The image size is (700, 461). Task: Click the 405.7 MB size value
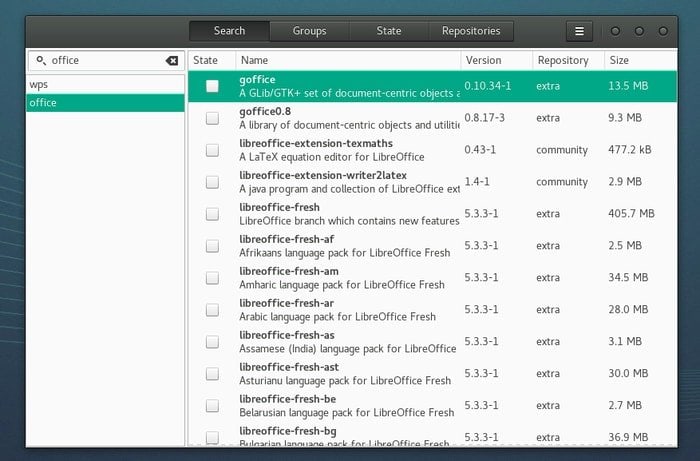[x=631, y=213]
